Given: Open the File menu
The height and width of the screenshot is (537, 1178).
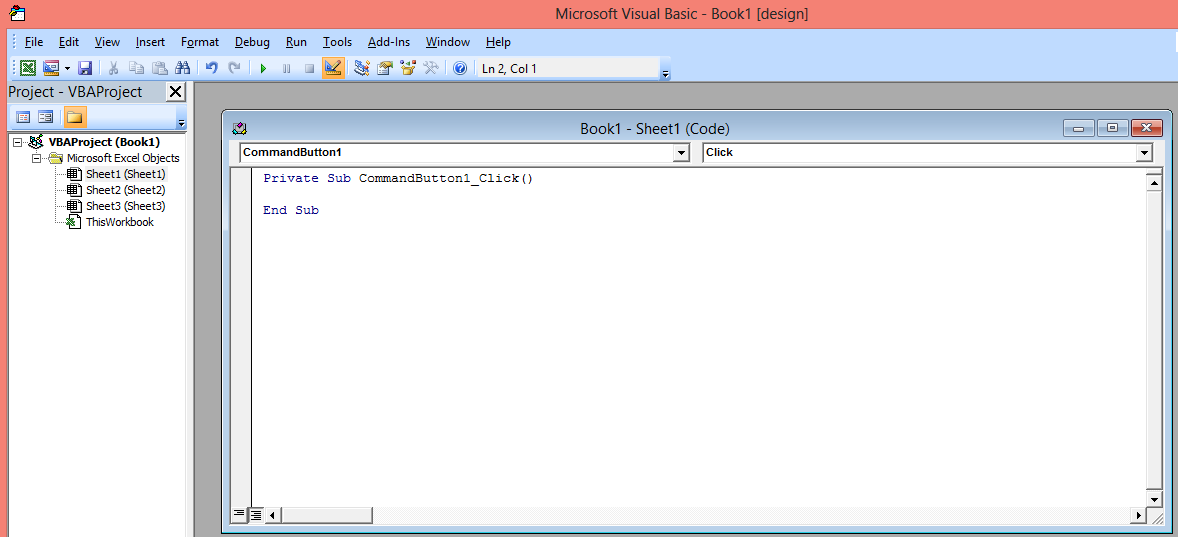Looking at the screenshot, I should (34, 42).
